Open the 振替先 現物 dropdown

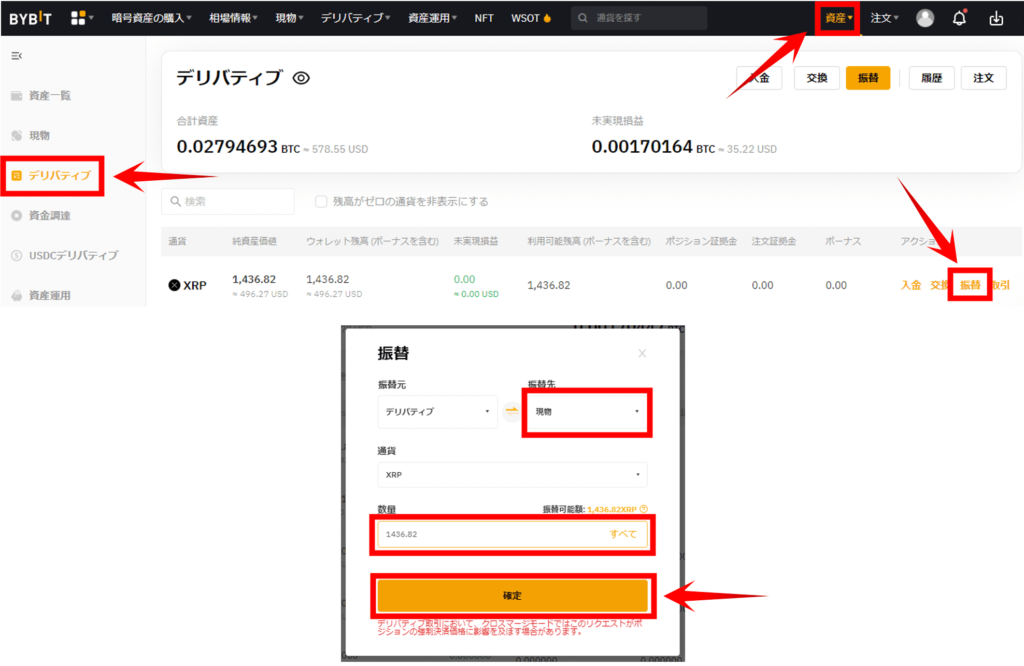(586, 411)
